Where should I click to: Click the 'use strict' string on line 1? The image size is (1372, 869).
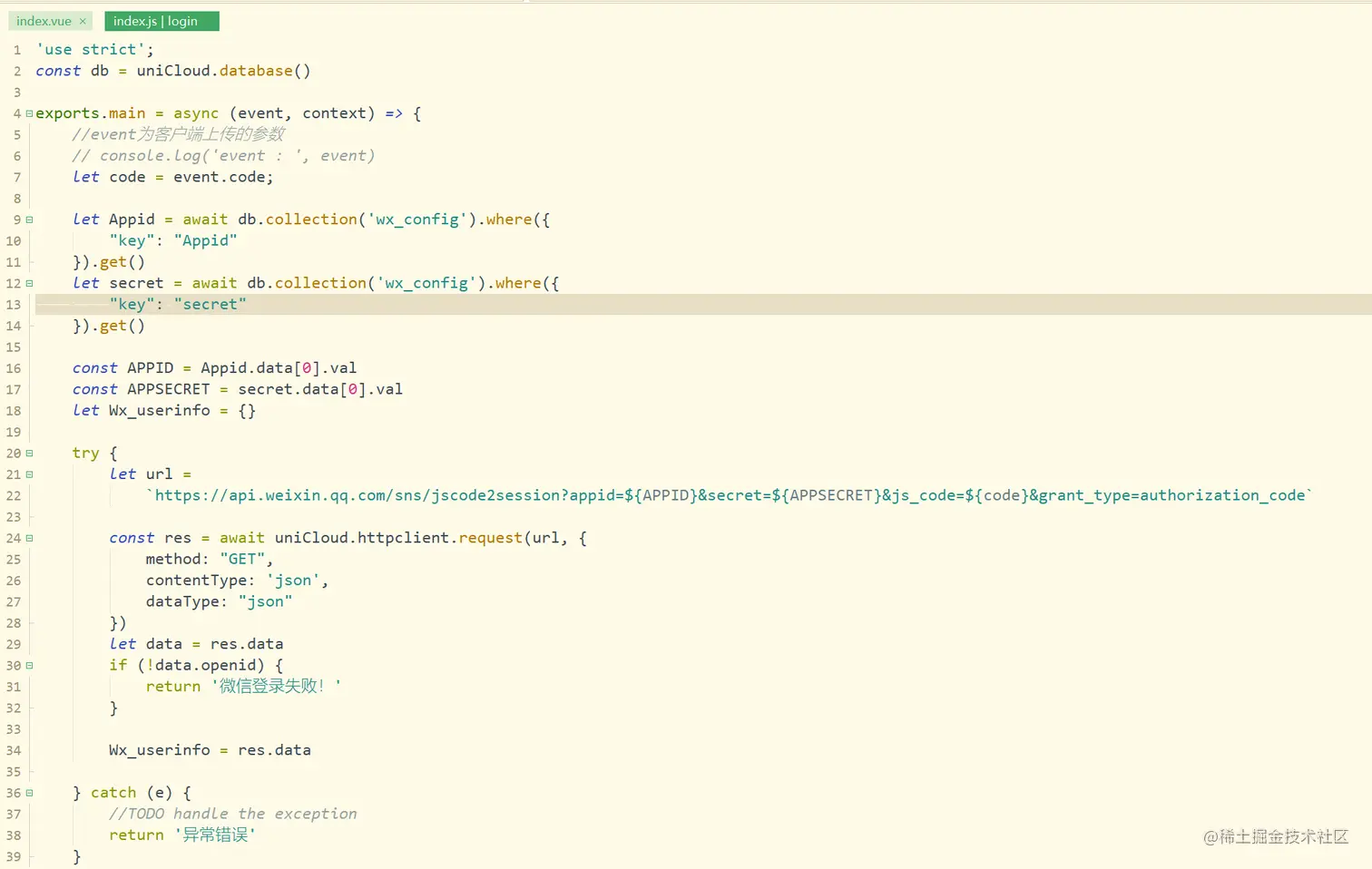pyautogui.click(x=91, y=49)
